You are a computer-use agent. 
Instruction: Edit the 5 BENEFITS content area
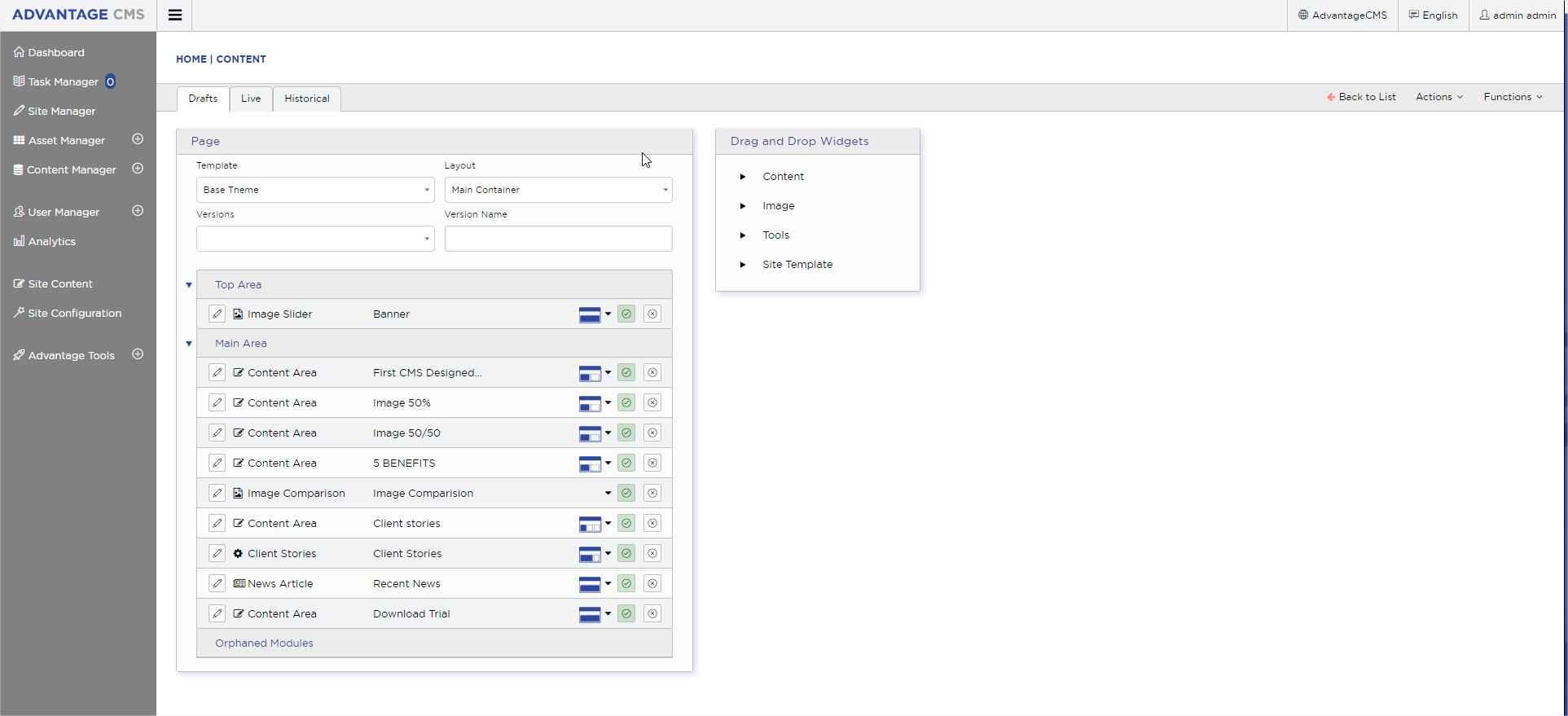pos(217,463)
